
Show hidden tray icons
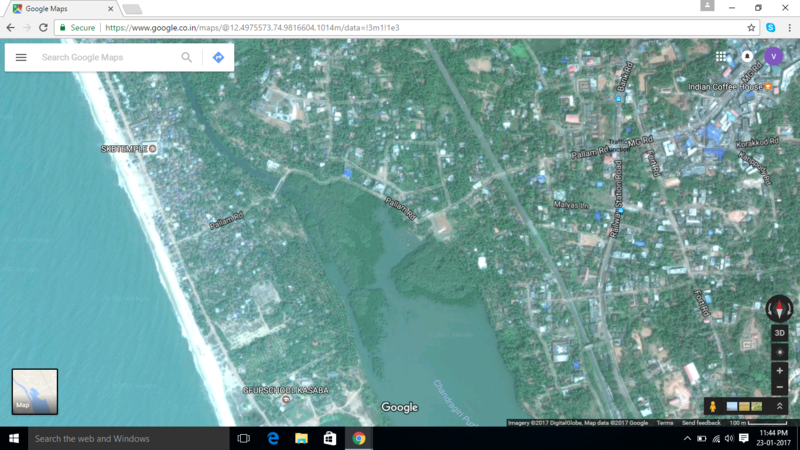click(x=687, y=438)
